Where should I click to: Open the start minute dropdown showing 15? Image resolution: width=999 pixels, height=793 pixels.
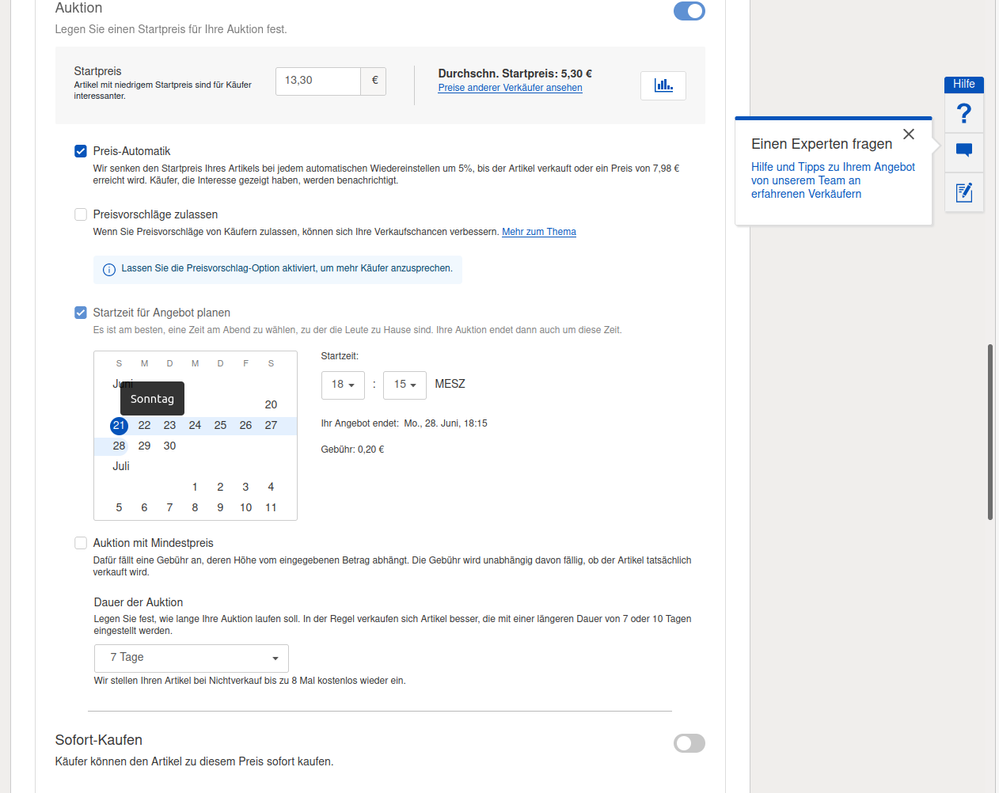[x=405, y=385]
